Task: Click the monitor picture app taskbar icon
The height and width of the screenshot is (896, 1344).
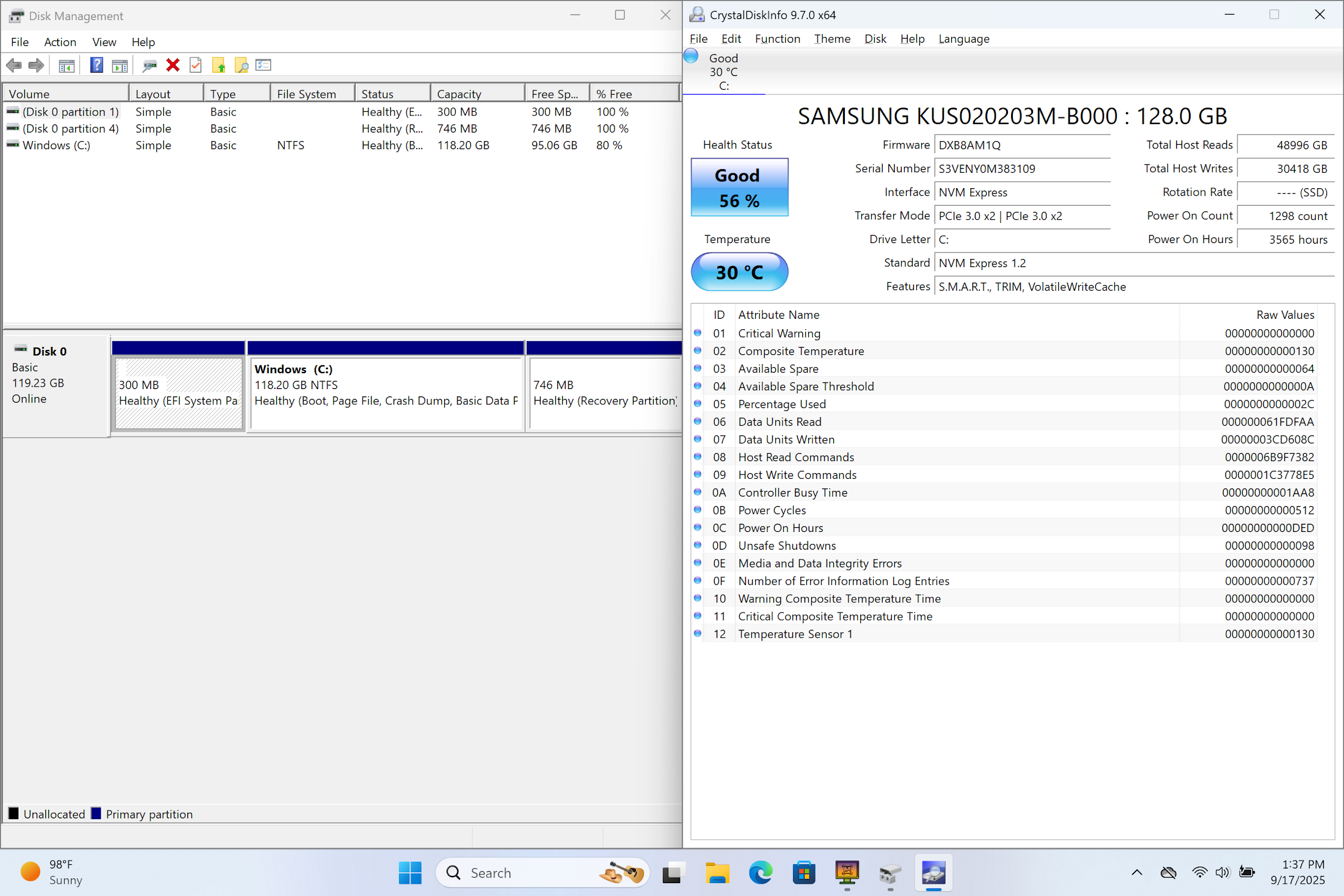Action: click(847, 873)
